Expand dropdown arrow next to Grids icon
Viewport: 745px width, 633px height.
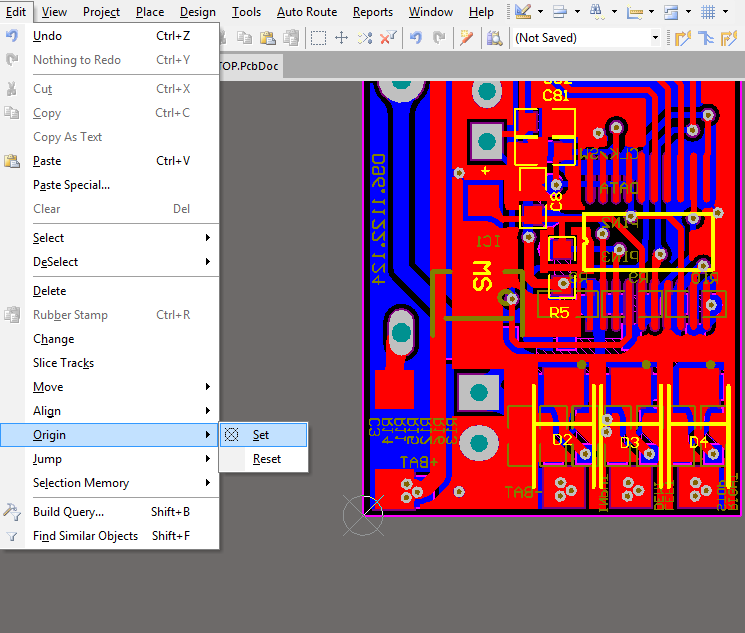point(726,11)
